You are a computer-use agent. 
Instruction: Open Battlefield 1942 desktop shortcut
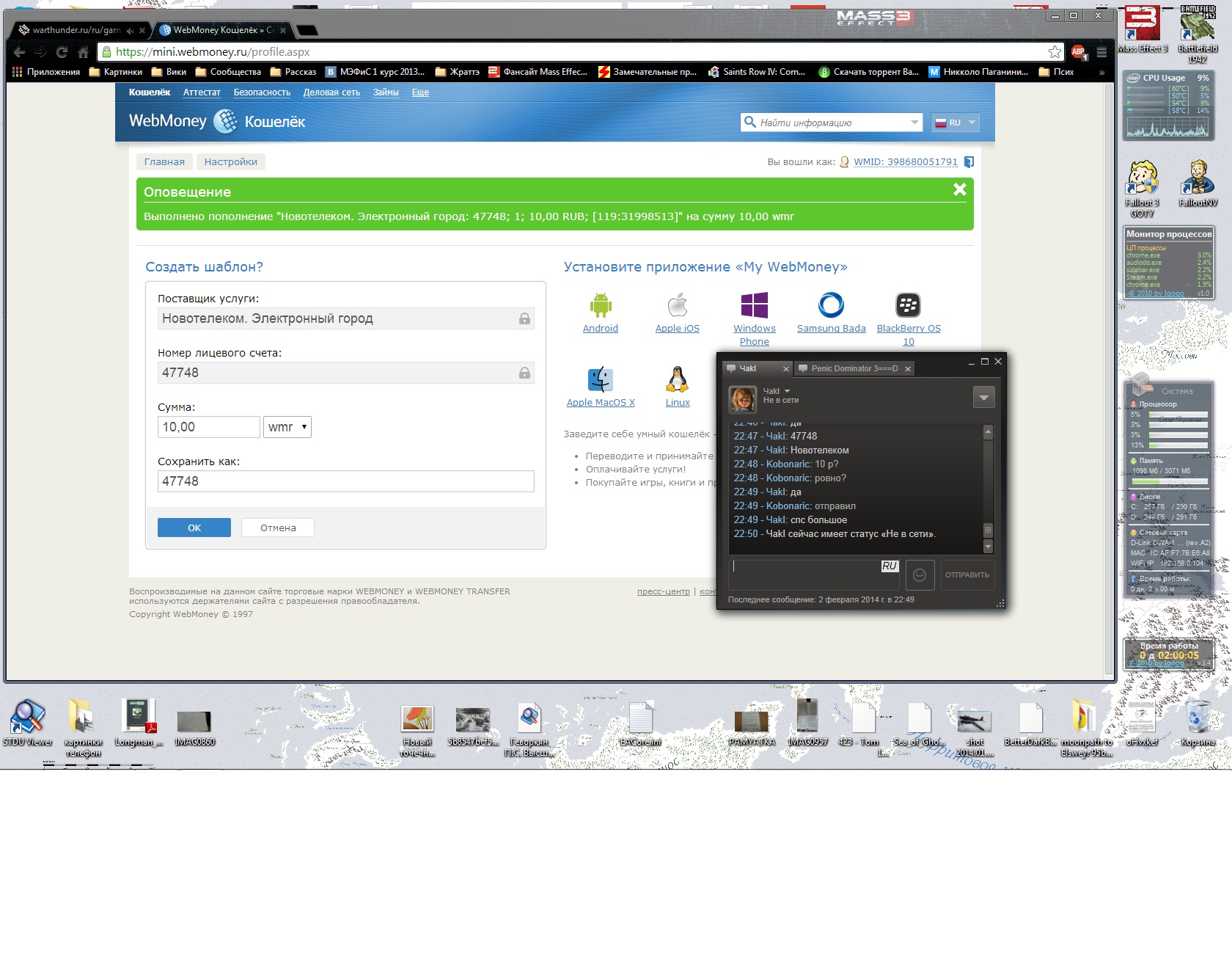point(1198,34)
